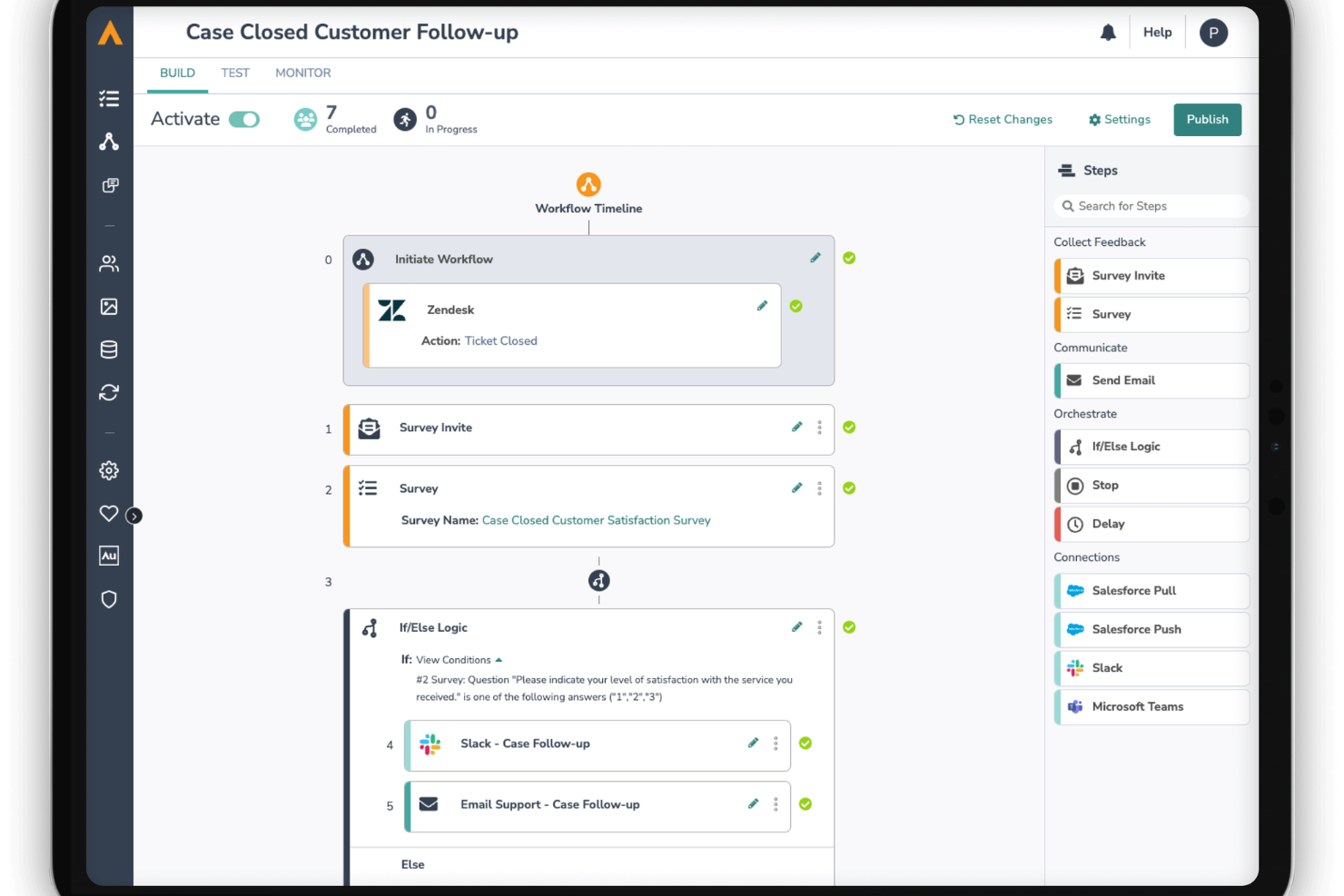Select the shield security icon in the sidebar
This screenshot has width=1344, height=896.
(x=109, y=599)
